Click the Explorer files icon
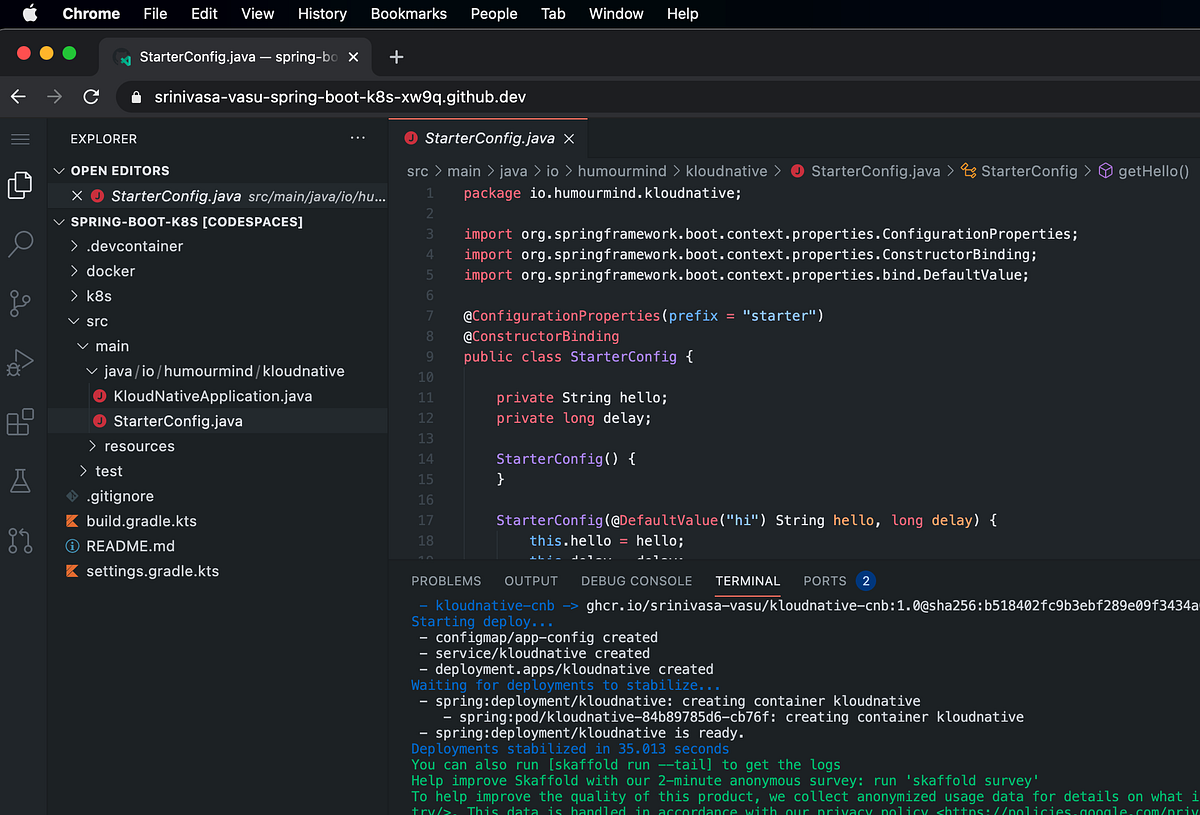Screen dimensions: 1200x815 coord(22,184)
